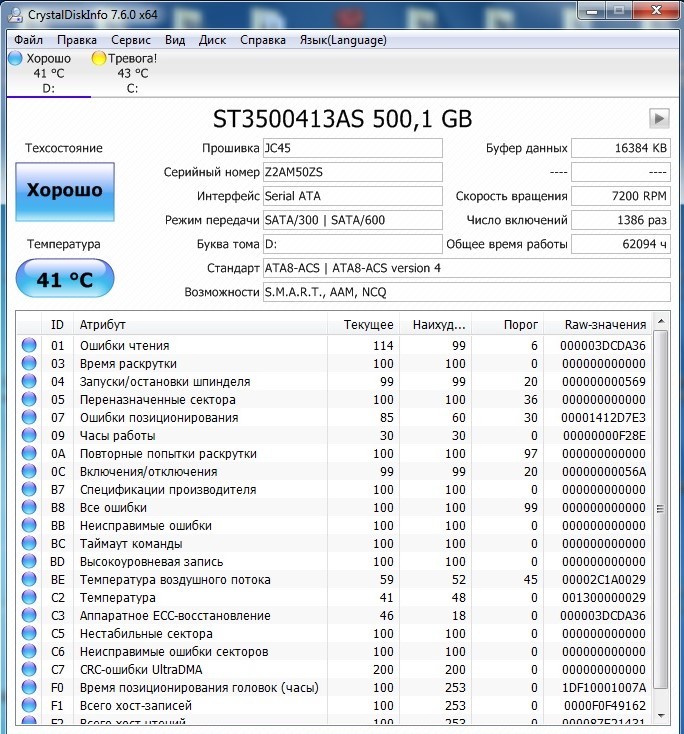Click raw value 00001412D7E3
This screenshot has height=734, width=684.
(603, 418)
